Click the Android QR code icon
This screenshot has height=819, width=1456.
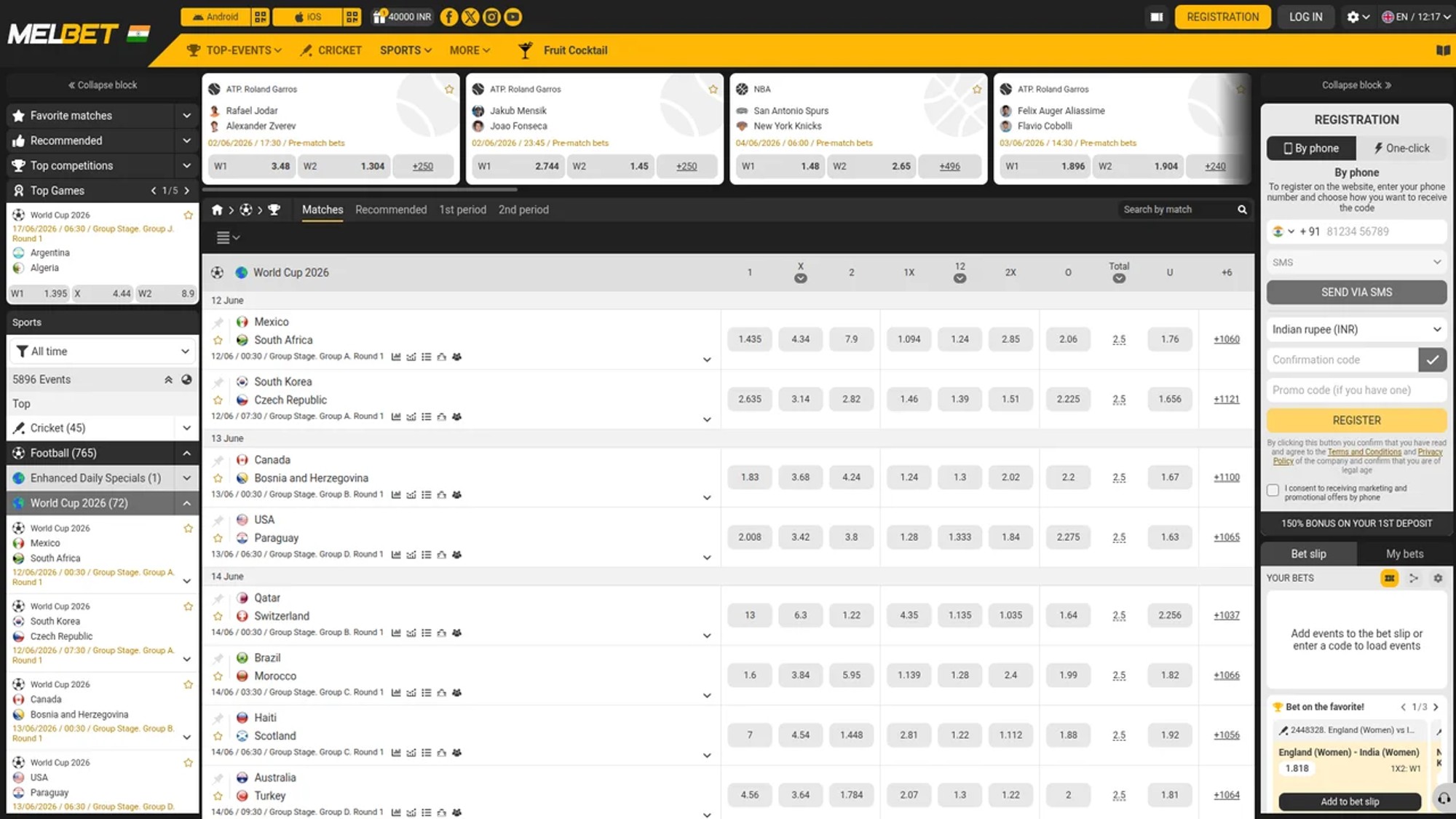pos(261,17)
